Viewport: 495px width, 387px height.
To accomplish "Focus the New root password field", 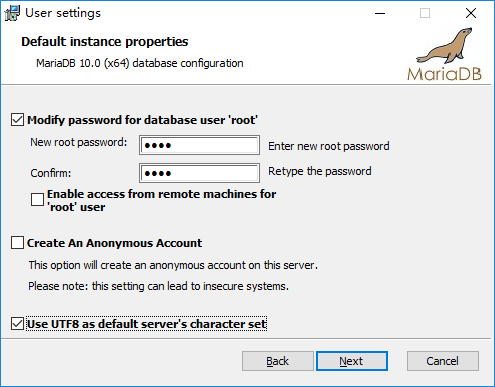I will click(199, 145).
